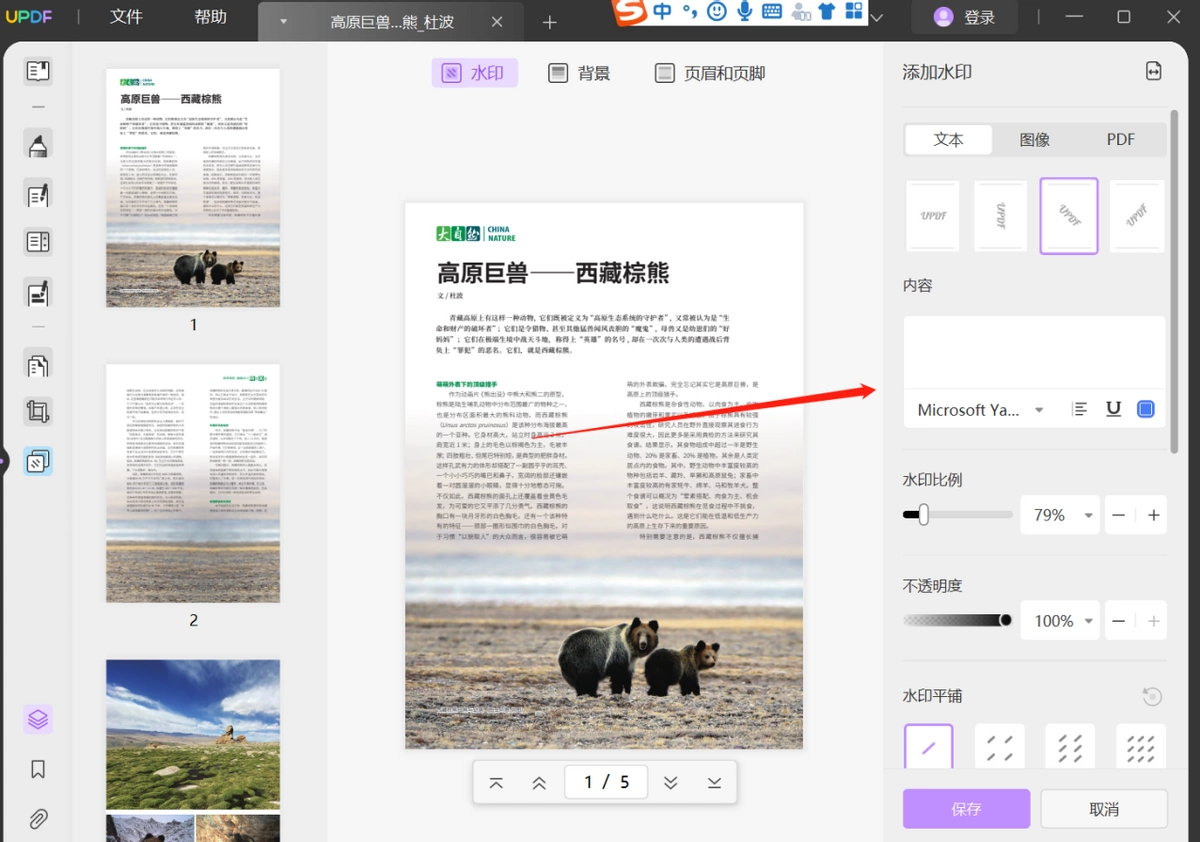
Task: Select the highlighter comment tool icon
Action: tap(38, 144)
